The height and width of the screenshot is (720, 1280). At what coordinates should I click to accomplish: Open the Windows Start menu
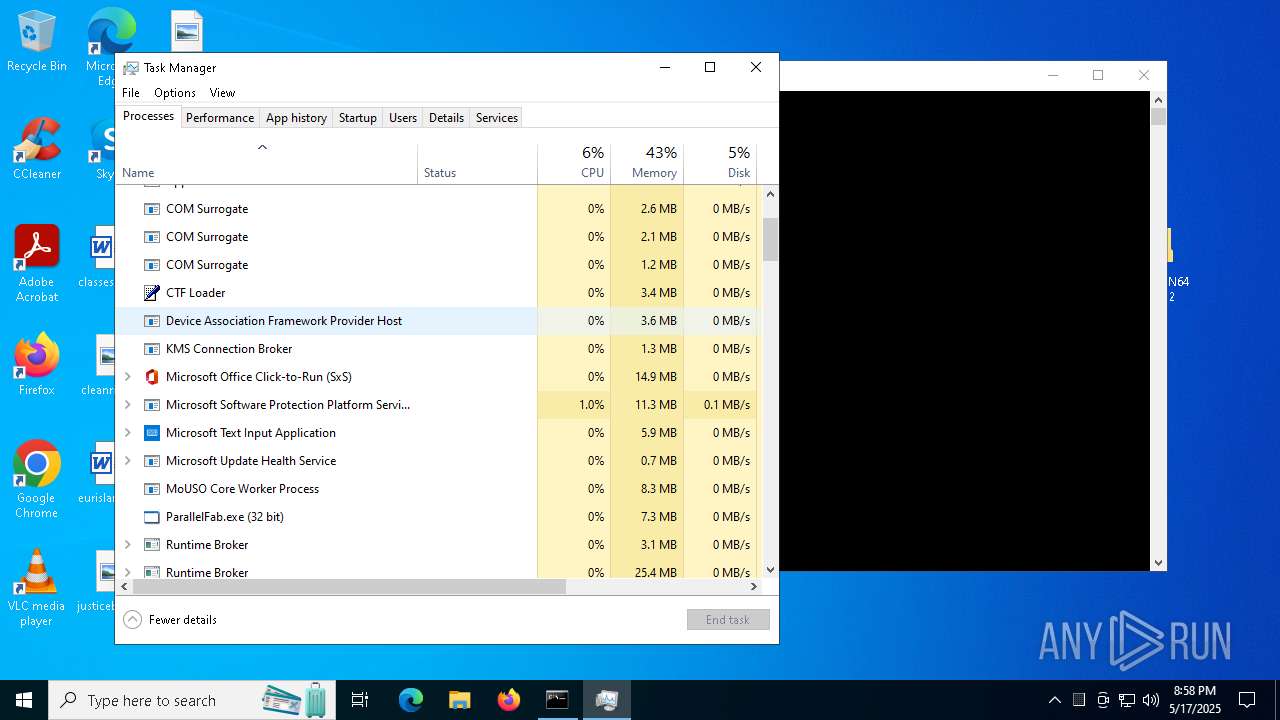pyautogui.click(x=24, y=700)
